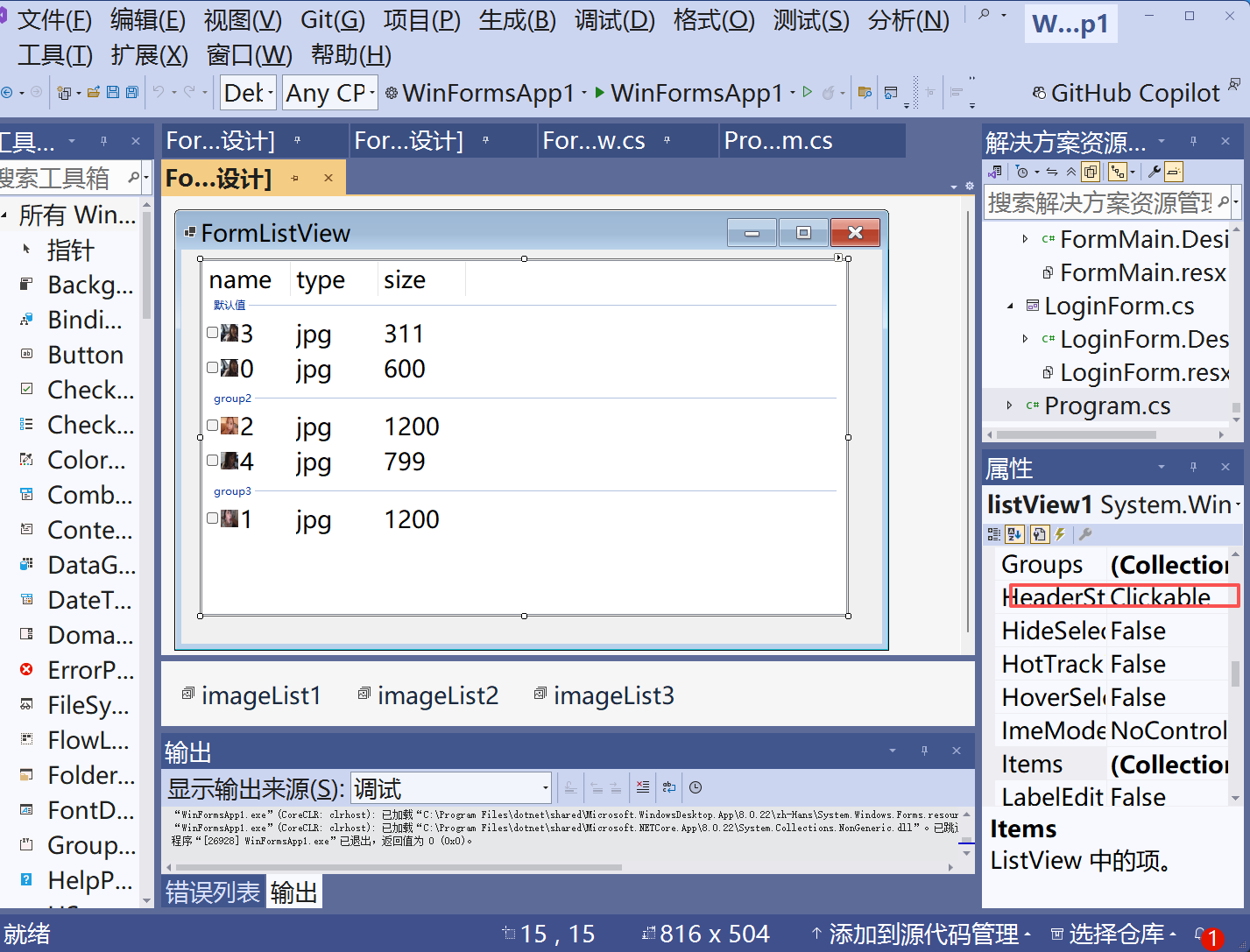Open the Any CPU platform dropdown
Viewport: 1250px width, 952px height.
pyautogui.click(x=330, y=93)
